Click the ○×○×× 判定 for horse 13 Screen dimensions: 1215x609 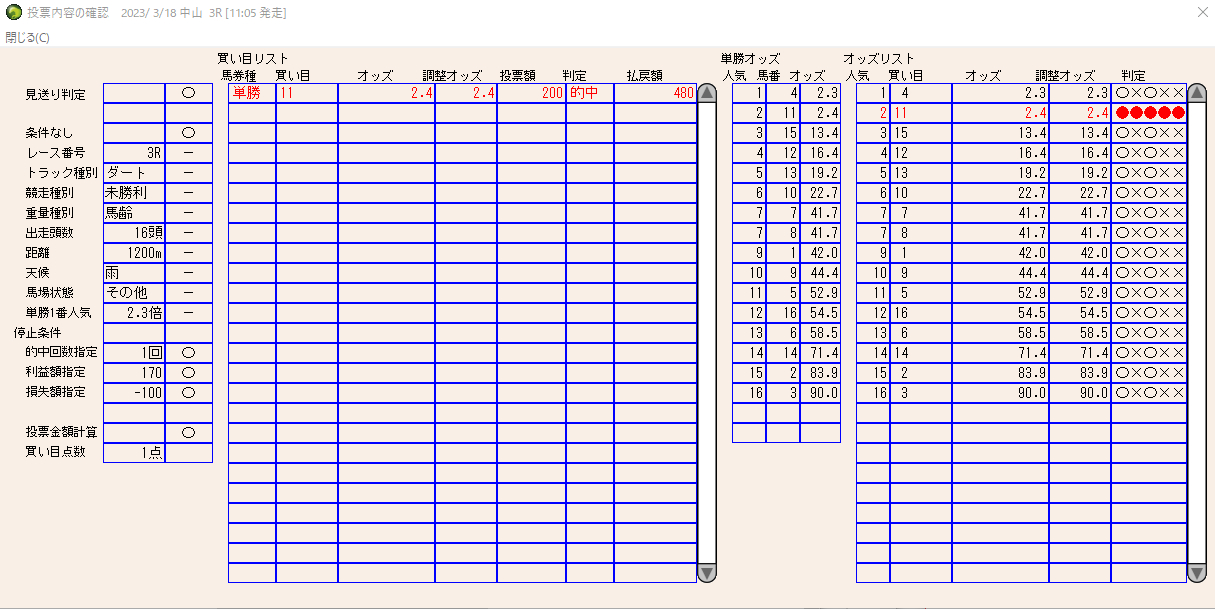(1149, 173)
